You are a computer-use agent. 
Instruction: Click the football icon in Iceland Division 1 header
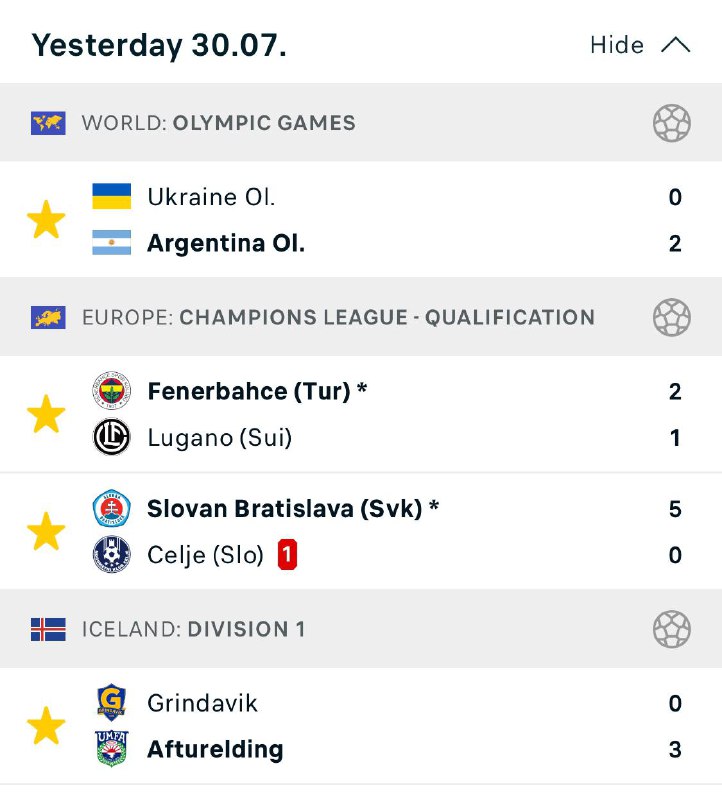point(671,630)
